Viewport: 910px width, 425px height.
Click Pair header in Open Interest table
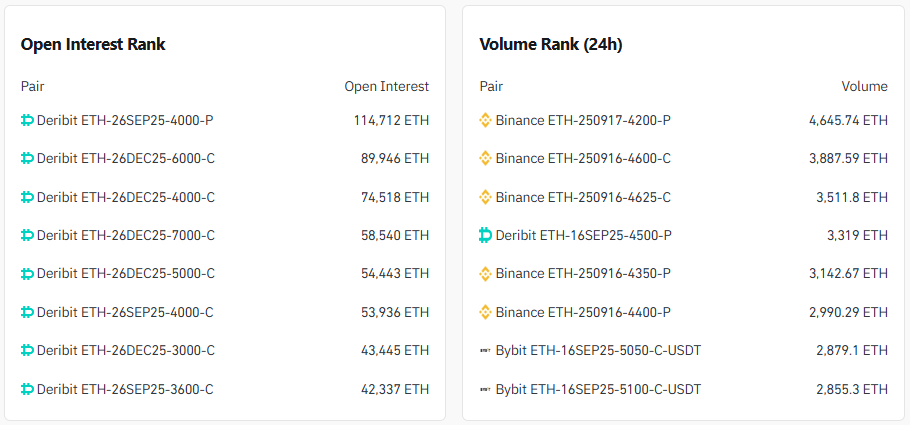pos(32,87)
